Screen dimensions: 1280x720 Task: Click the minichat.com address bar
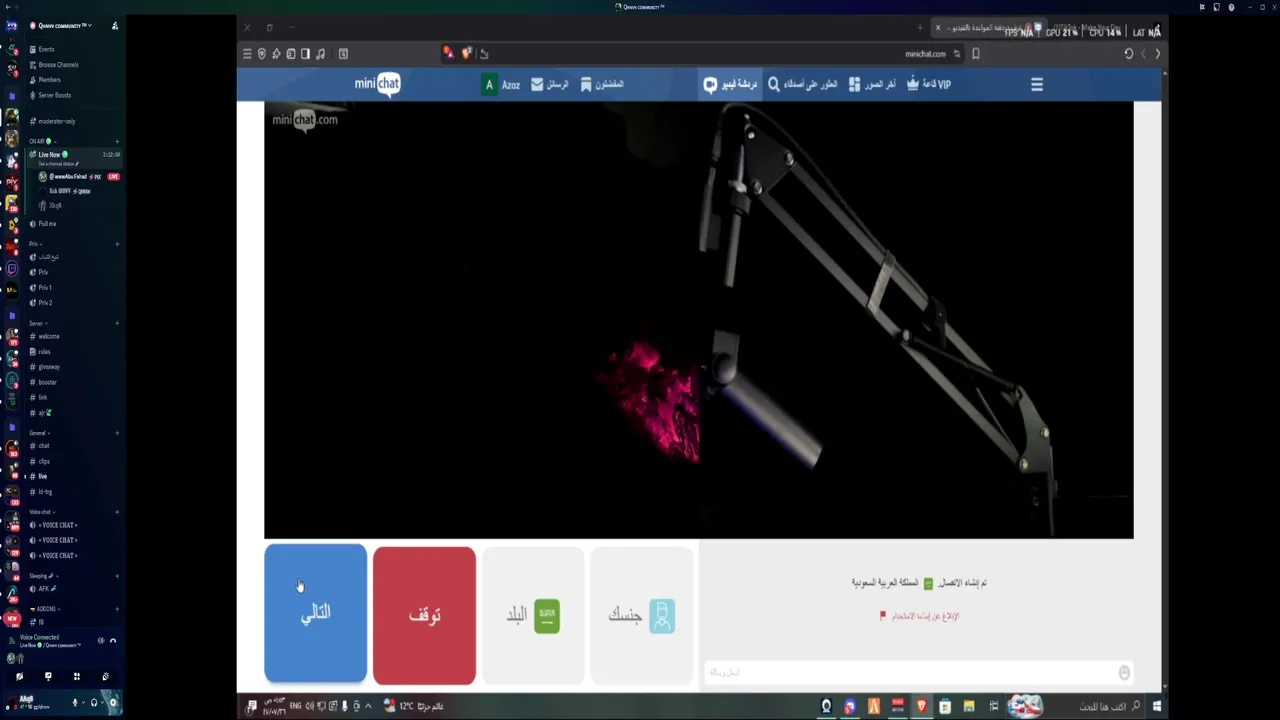coord(925,54)
